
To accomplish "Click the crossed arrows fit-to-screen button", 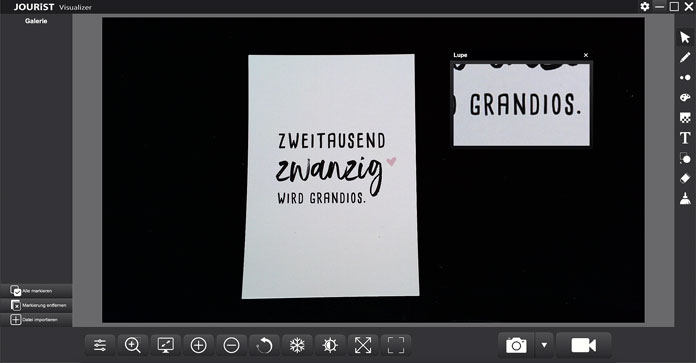I will click(x=363, y=345).
